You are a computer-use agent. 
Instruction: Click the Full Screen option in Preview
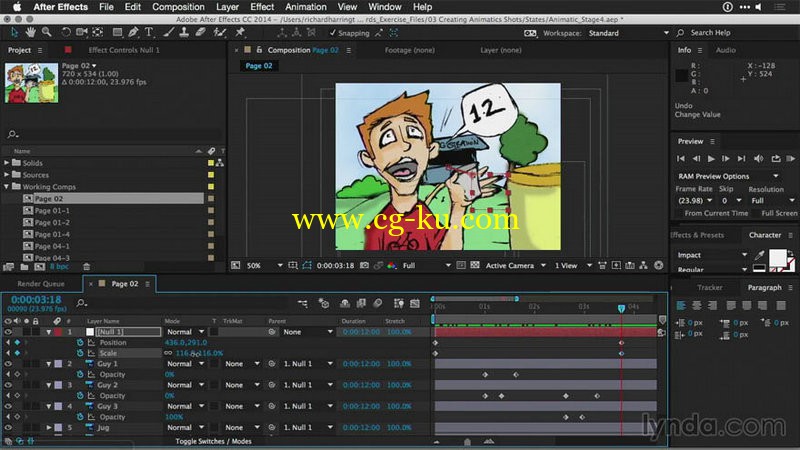pos(779,213)
